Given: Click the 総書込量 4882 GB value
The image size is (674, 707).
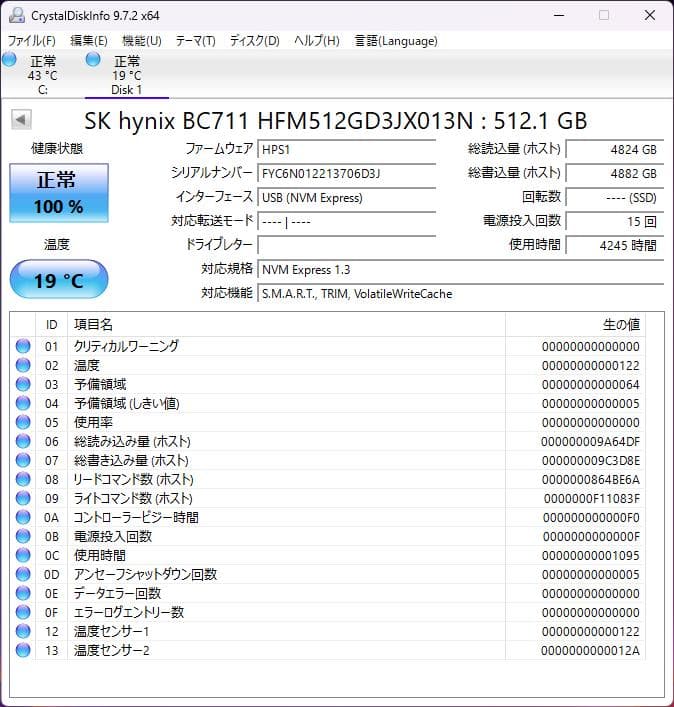Looking at the screenshot, I should pyautogui.click(x=615, y=174).
